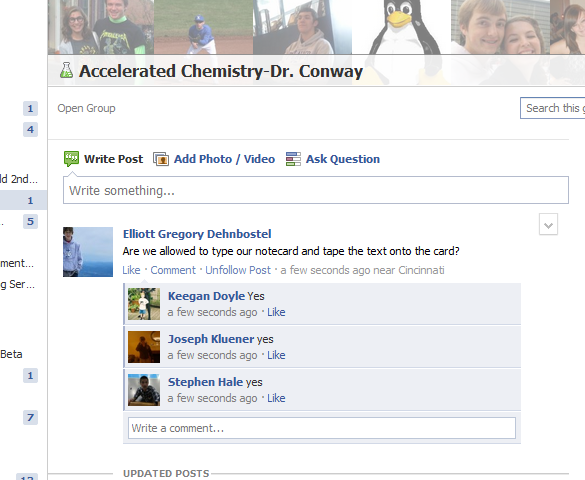This screenshot has height=480, width=585.
Task: Click the green flask group icon
Action: (66, 70)
